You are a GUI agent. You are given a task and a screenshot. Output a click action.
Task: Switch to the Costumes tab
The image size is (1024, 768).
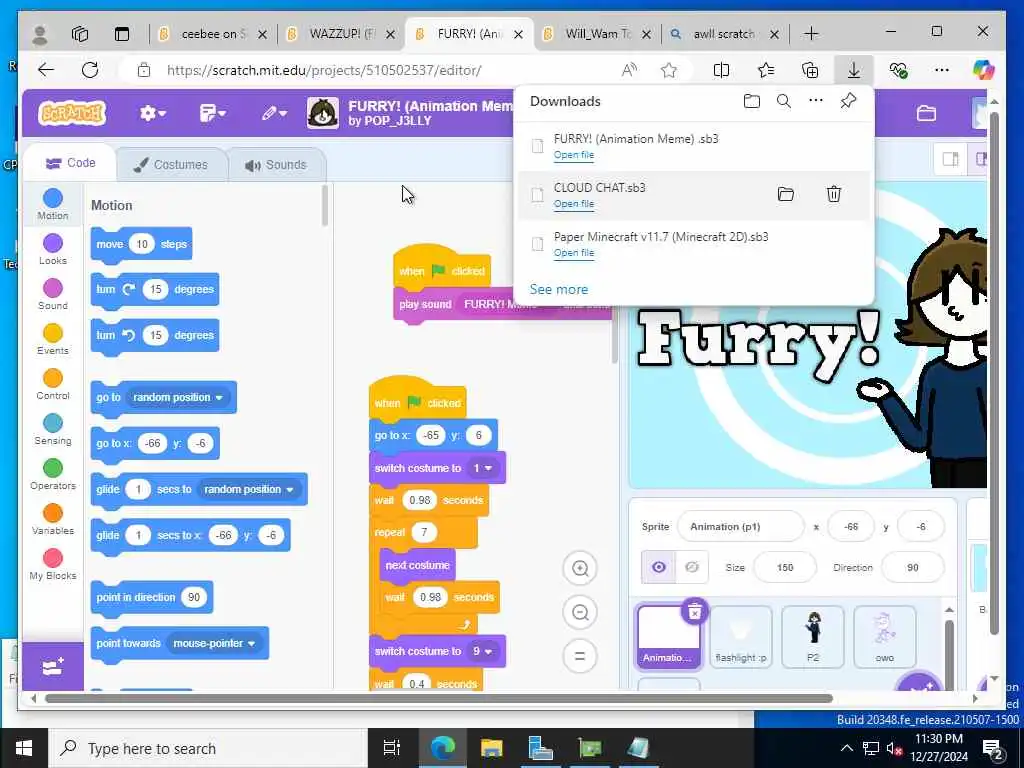tap(172, 165)
